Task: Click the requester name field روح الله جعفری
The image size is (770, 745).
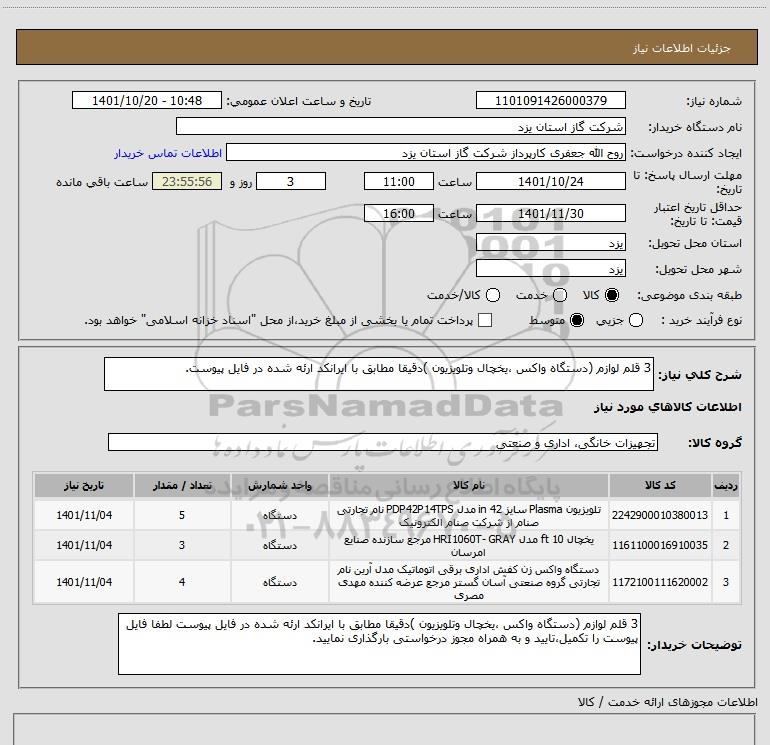Action: 426,152
